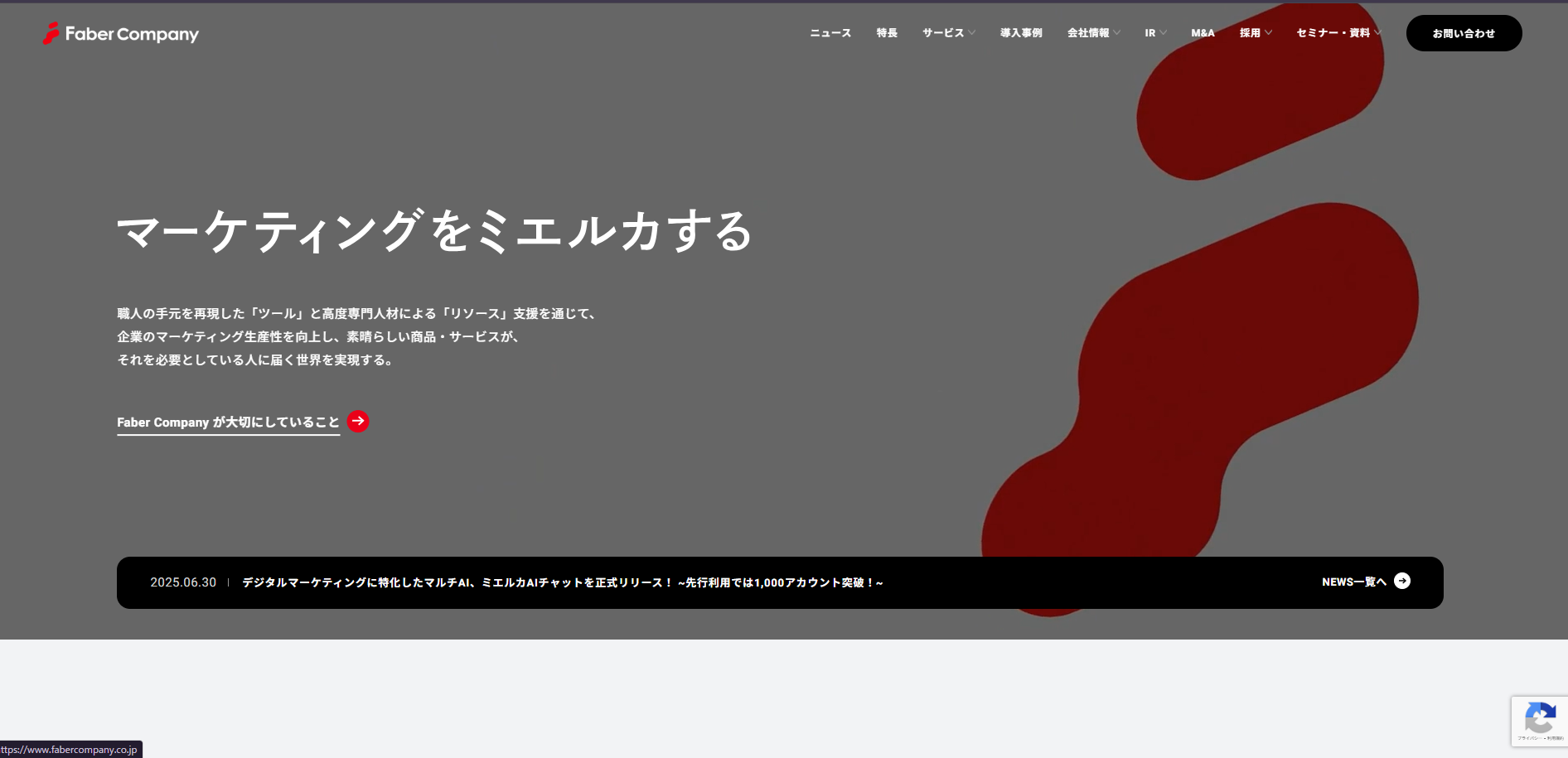
Task: Expand the サービス dropdown menu
Action: click(x=948, y=33)
